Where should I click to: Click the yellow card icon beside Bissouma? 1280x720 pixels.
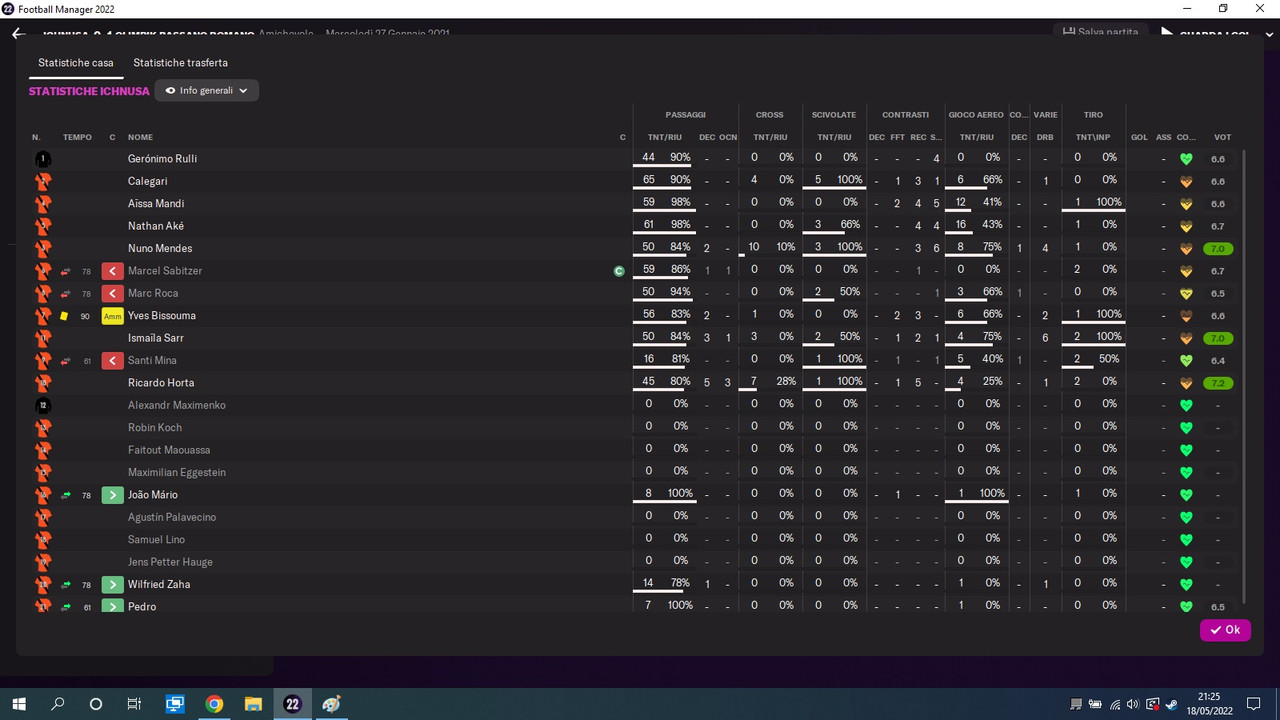(64, 316)
